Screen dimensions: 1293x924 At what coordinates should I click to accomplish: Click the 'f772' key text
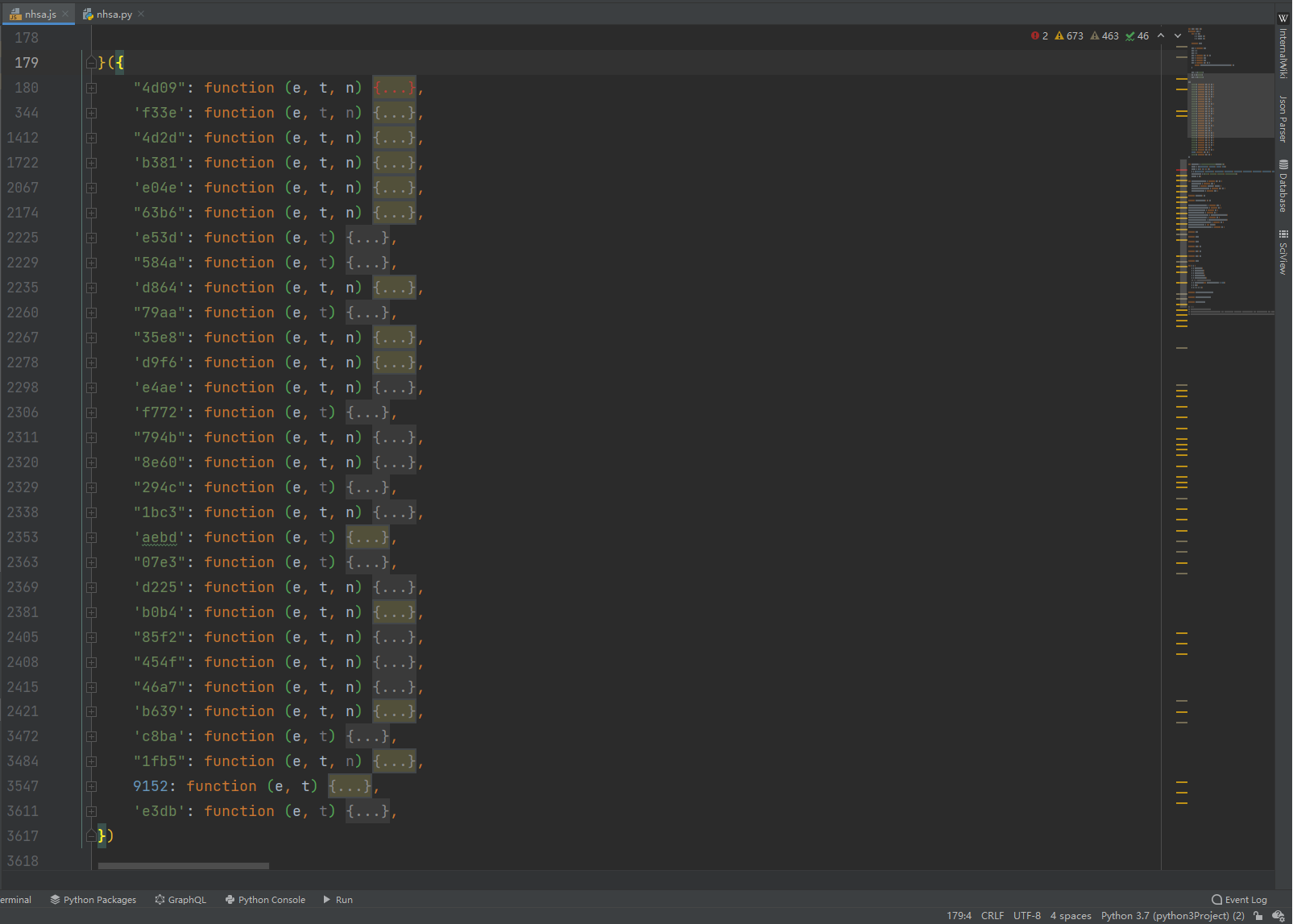pyautogui.click(x=160, y=412)
